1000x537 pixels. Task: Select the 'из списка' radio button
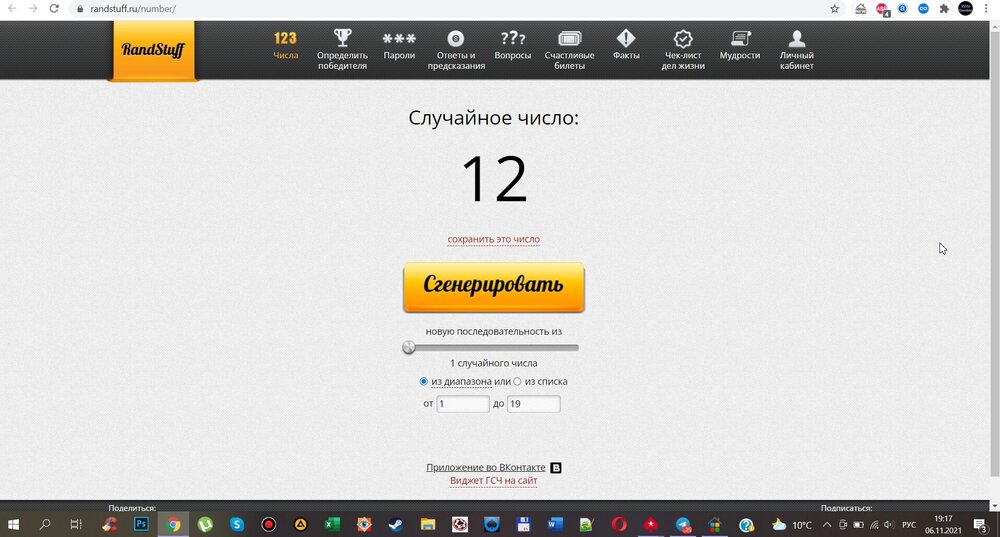(517, 381)
